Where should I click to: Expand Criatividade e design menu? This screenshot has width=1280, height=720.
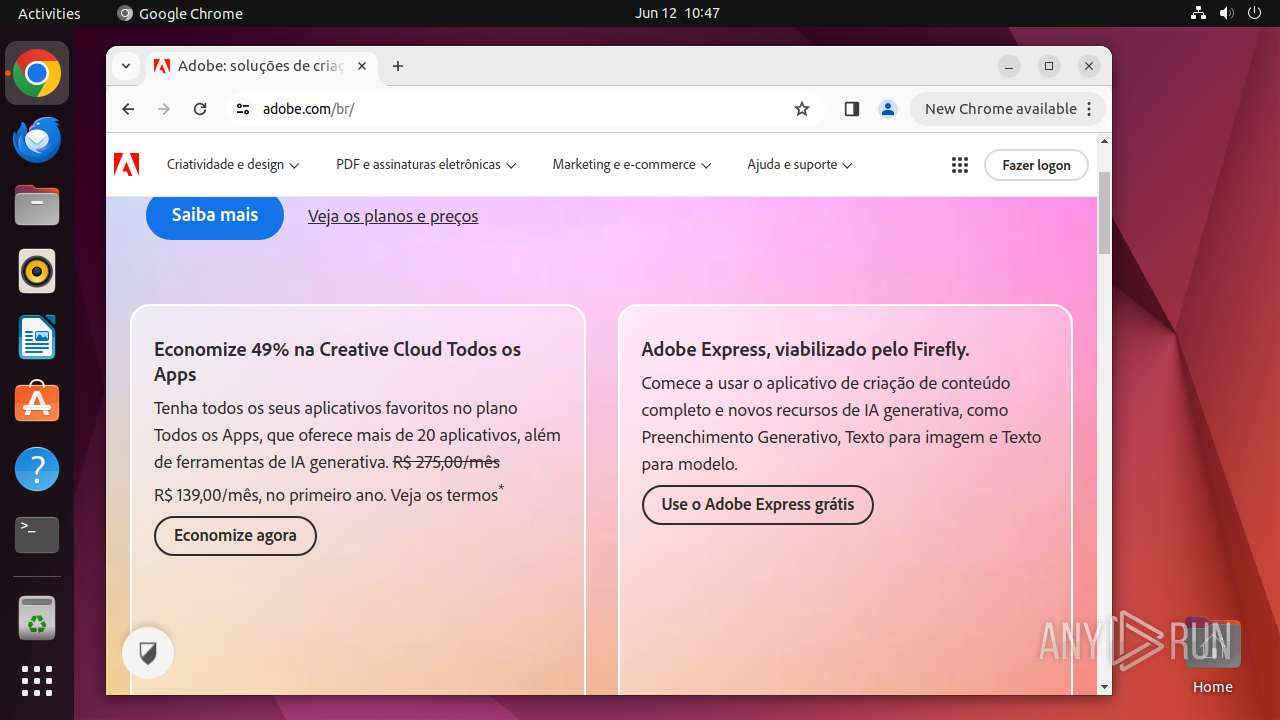pos(233,165)
